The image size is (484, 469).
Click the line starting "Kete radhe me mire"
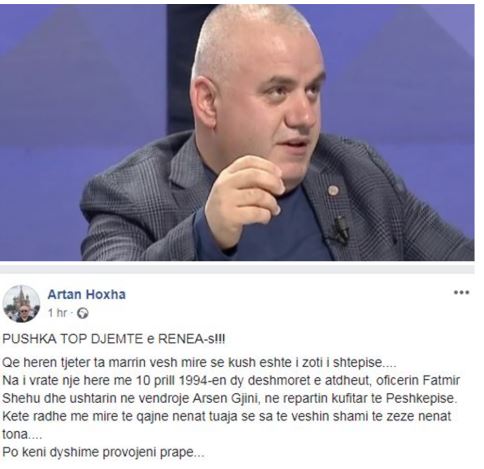point(227,416)
